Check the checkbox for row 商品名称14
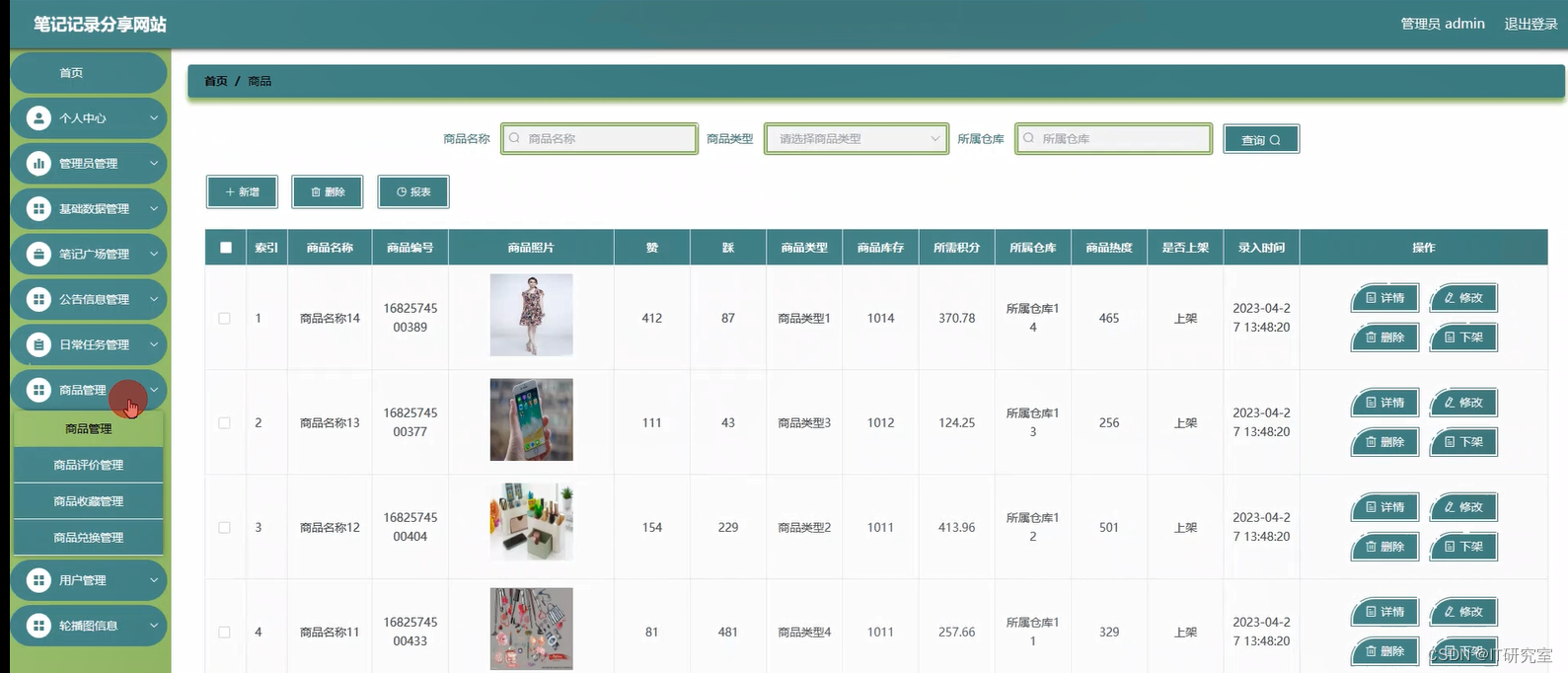This screenshot has width=1568, height=673. [x=224, y=319]
